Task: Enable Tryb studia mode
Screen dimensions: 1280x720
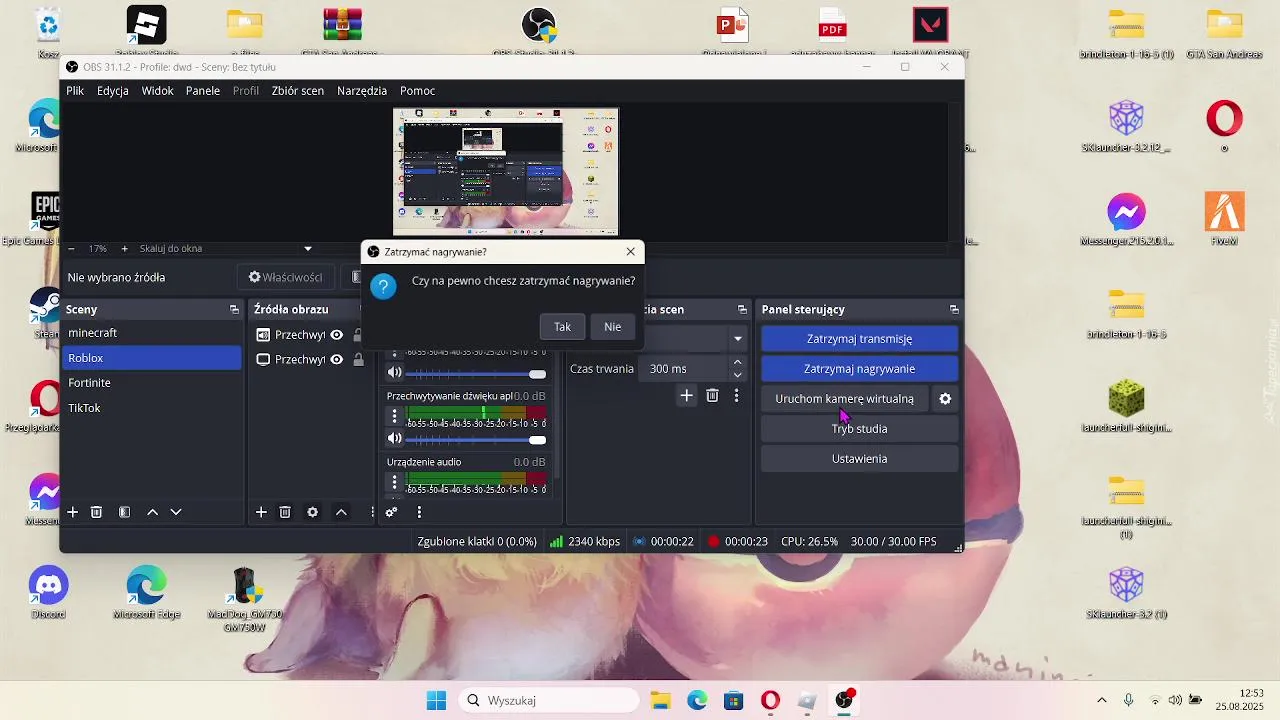Action: [x=859, y=429]
